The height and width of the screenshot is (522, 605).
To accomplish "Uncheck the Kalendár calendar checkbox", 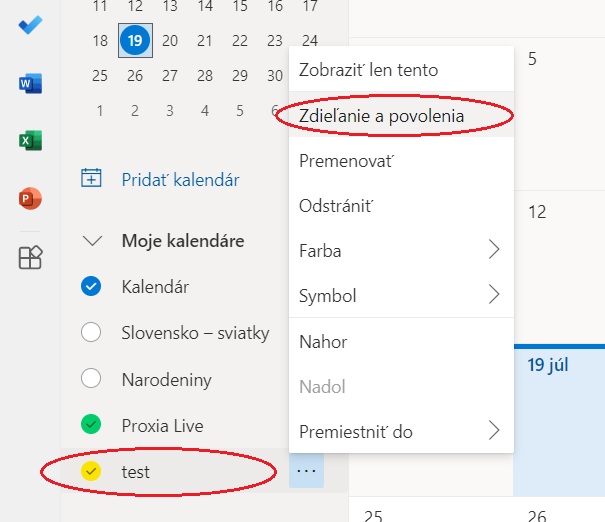I will pyautogui.click(x=91, y=287).
